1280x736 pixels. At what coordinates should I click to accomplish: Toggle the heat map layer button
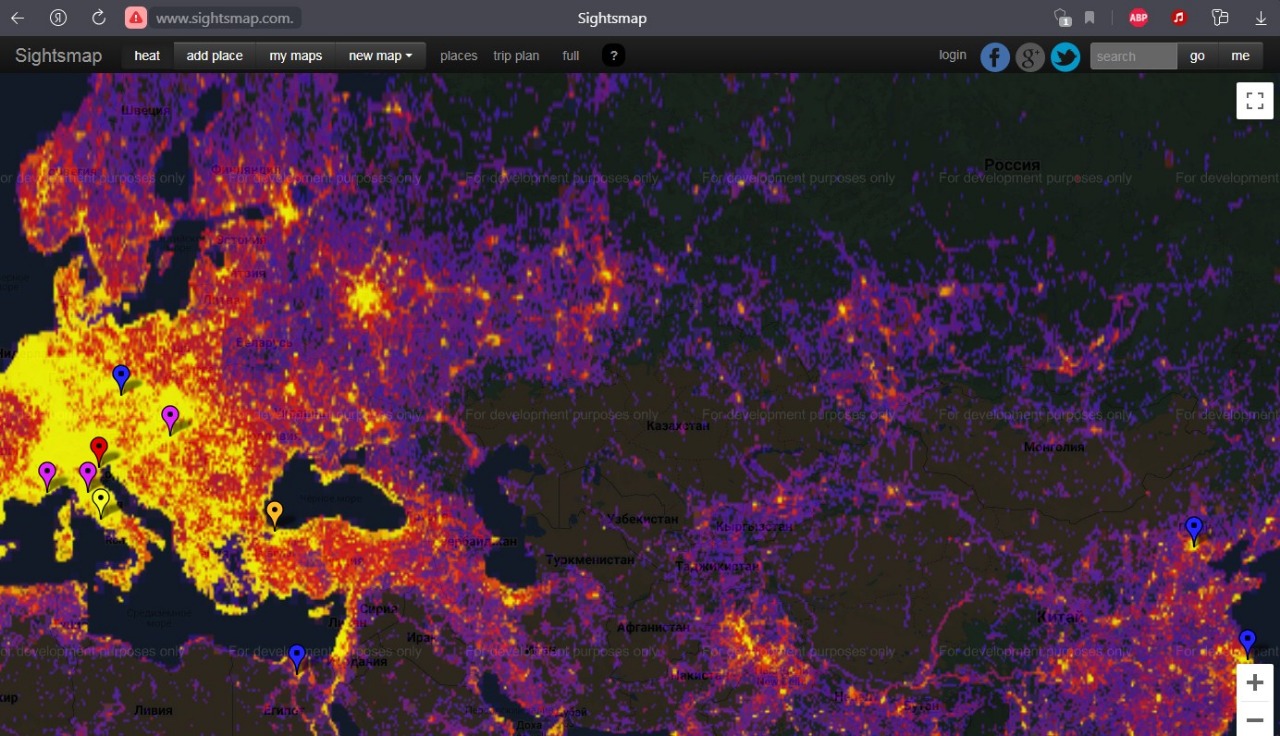(x=147, y=56)
